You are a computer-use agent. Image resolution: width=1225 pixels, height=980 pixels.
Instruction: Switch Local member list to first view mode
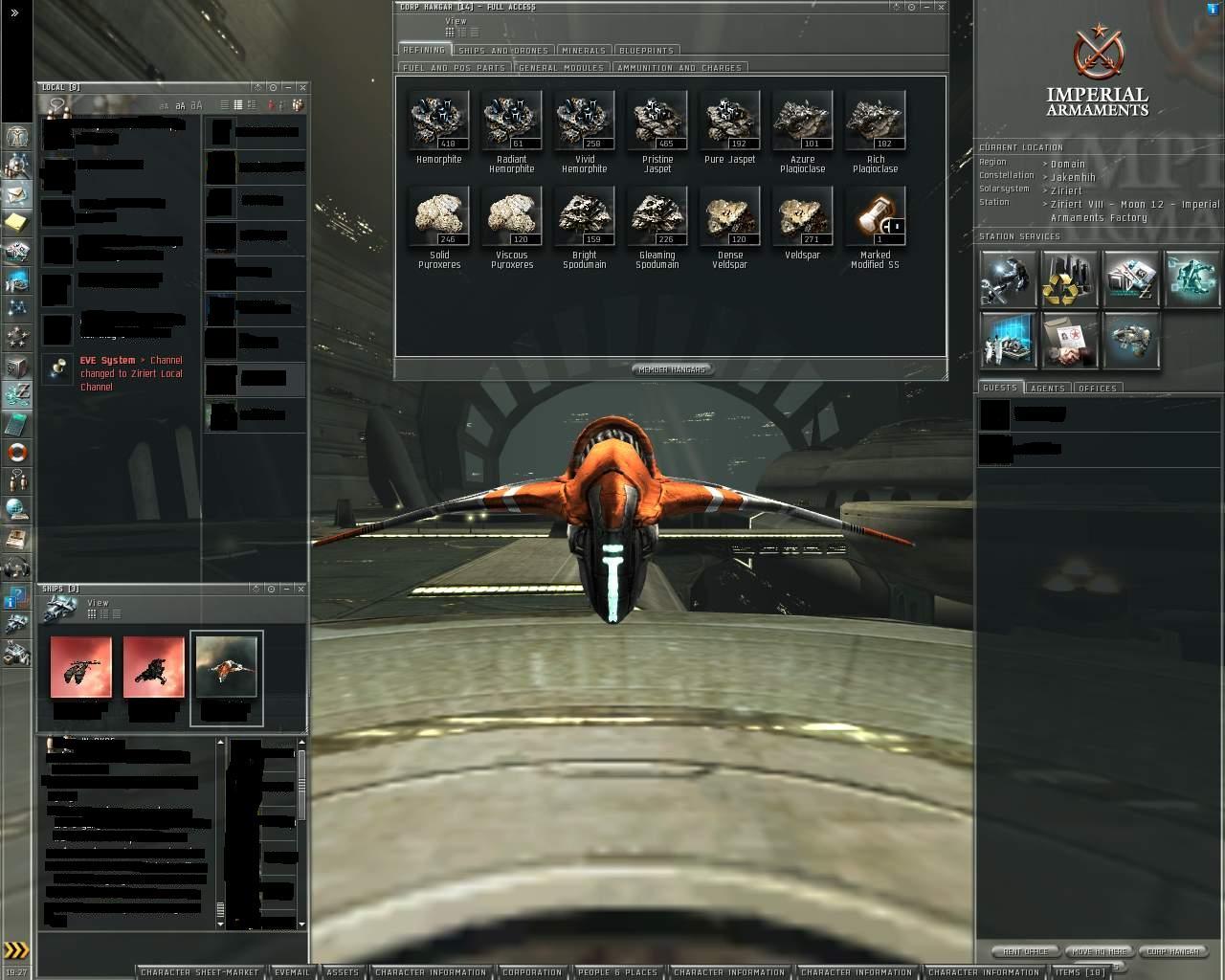pos(225,105)
